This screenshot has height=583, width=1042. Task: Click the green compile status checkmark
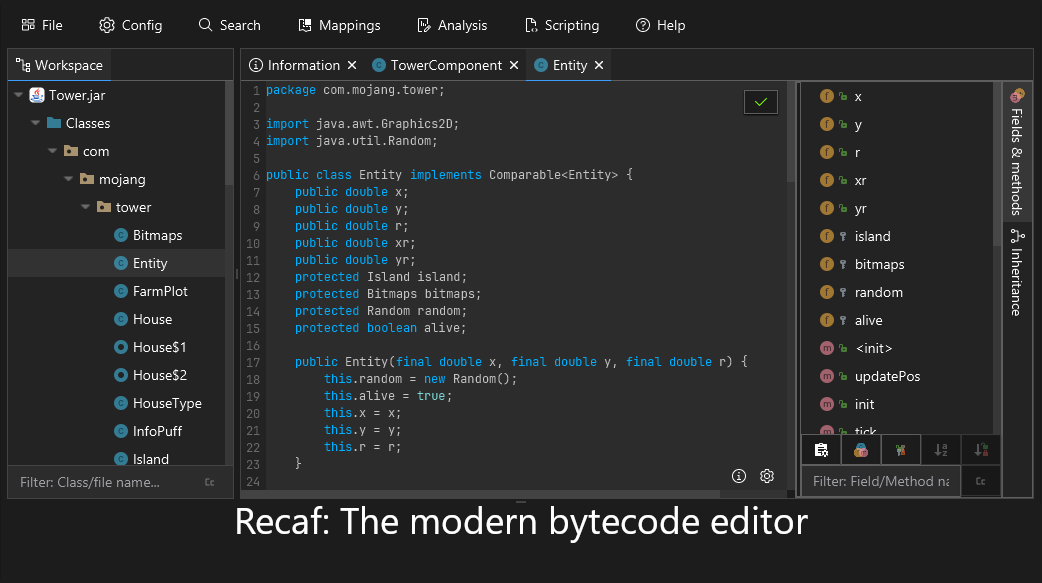pyautogui.click(x=761, y=102)
